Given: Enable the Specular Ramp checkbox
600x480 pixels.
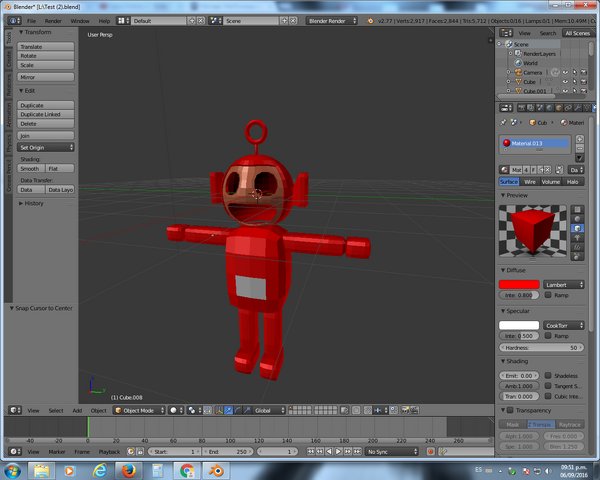Looking at the screenshot, I should (548, 336).
